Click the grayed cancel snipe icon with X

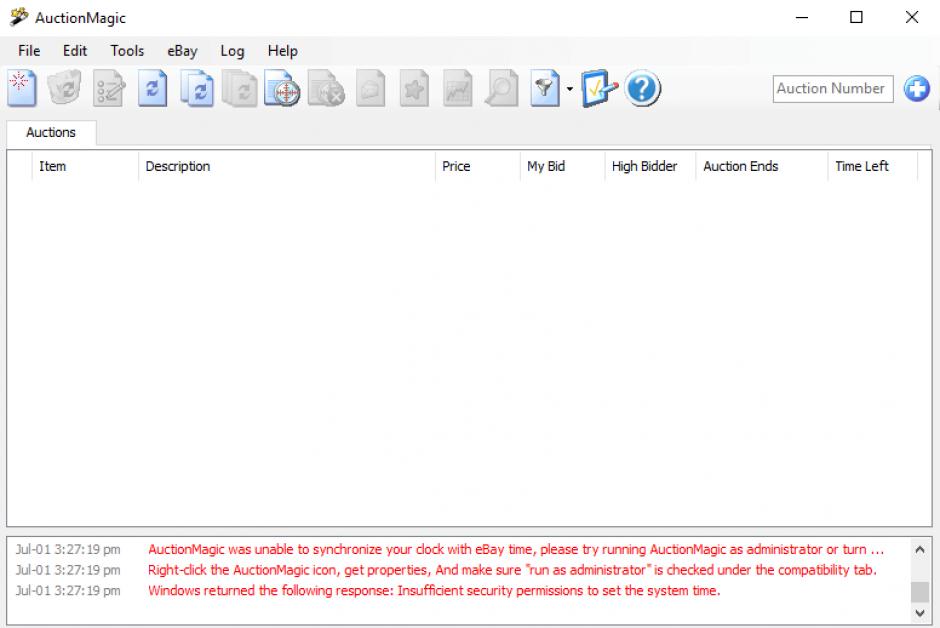[x=326, y=89]
